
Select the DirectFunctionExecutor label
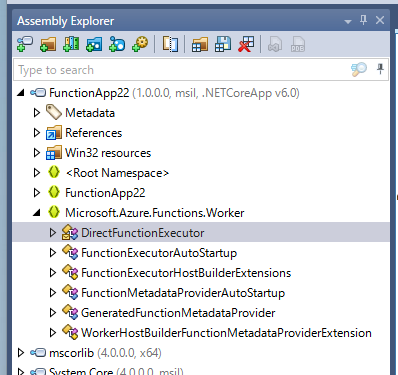pos(143,233)
